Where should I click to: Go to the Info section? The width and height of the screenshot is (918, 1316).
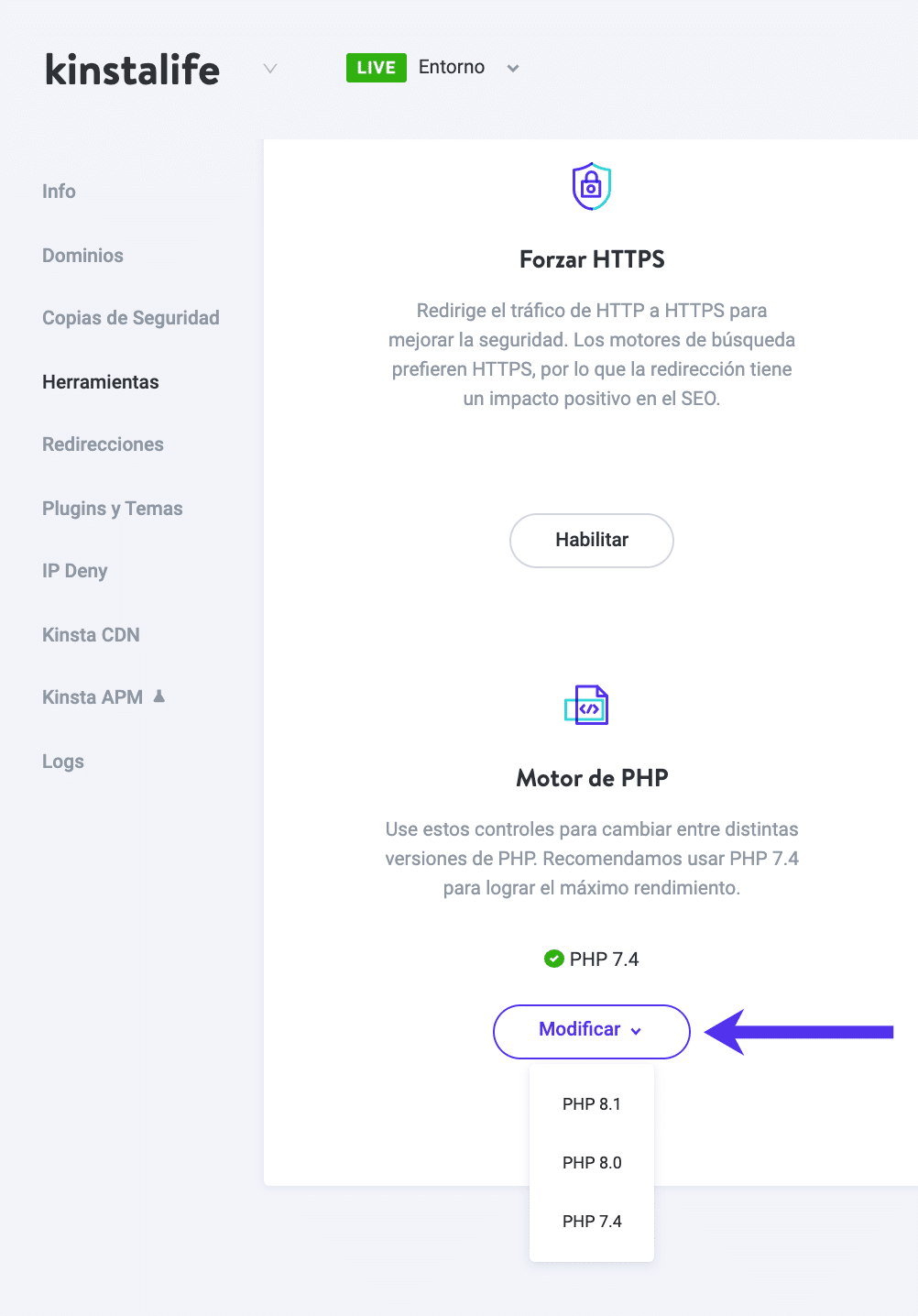(59, 192)
